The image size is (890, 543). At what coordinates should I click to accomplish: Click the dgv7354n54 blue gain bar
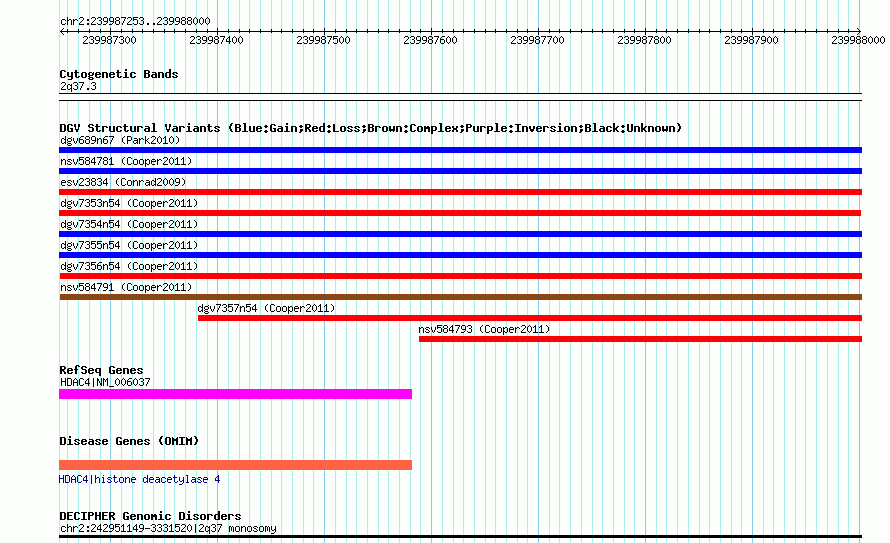(x=460, y=234)
